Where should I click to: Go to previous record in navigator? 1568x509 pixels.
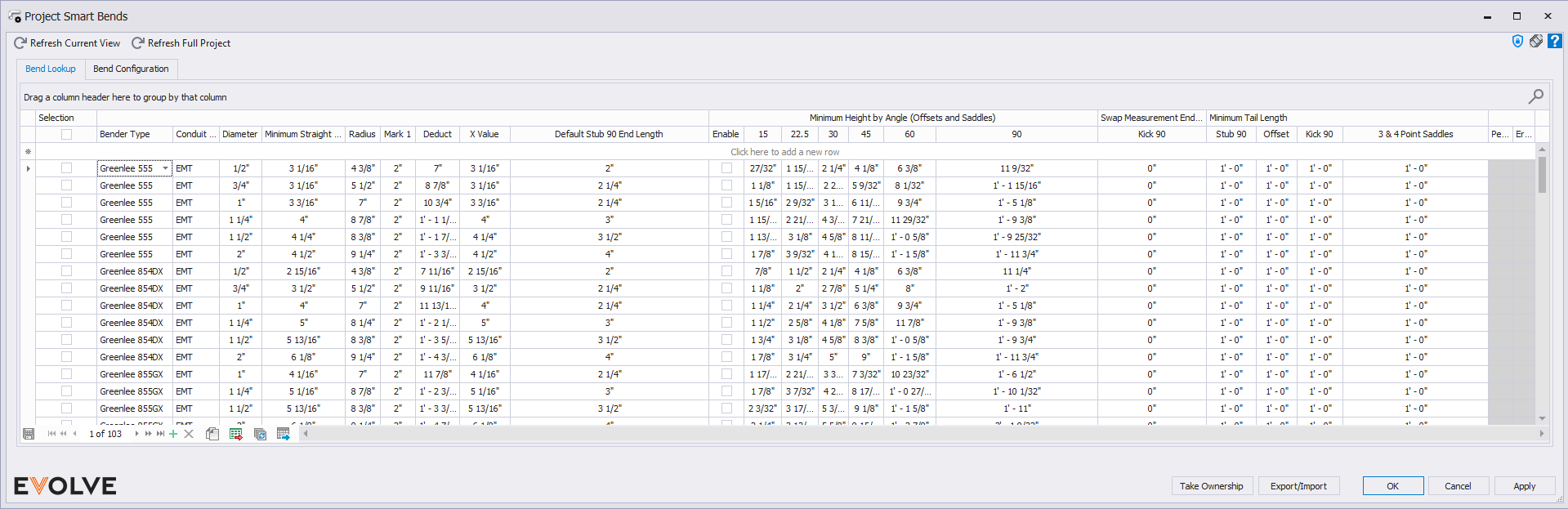[x=74, y=434]
